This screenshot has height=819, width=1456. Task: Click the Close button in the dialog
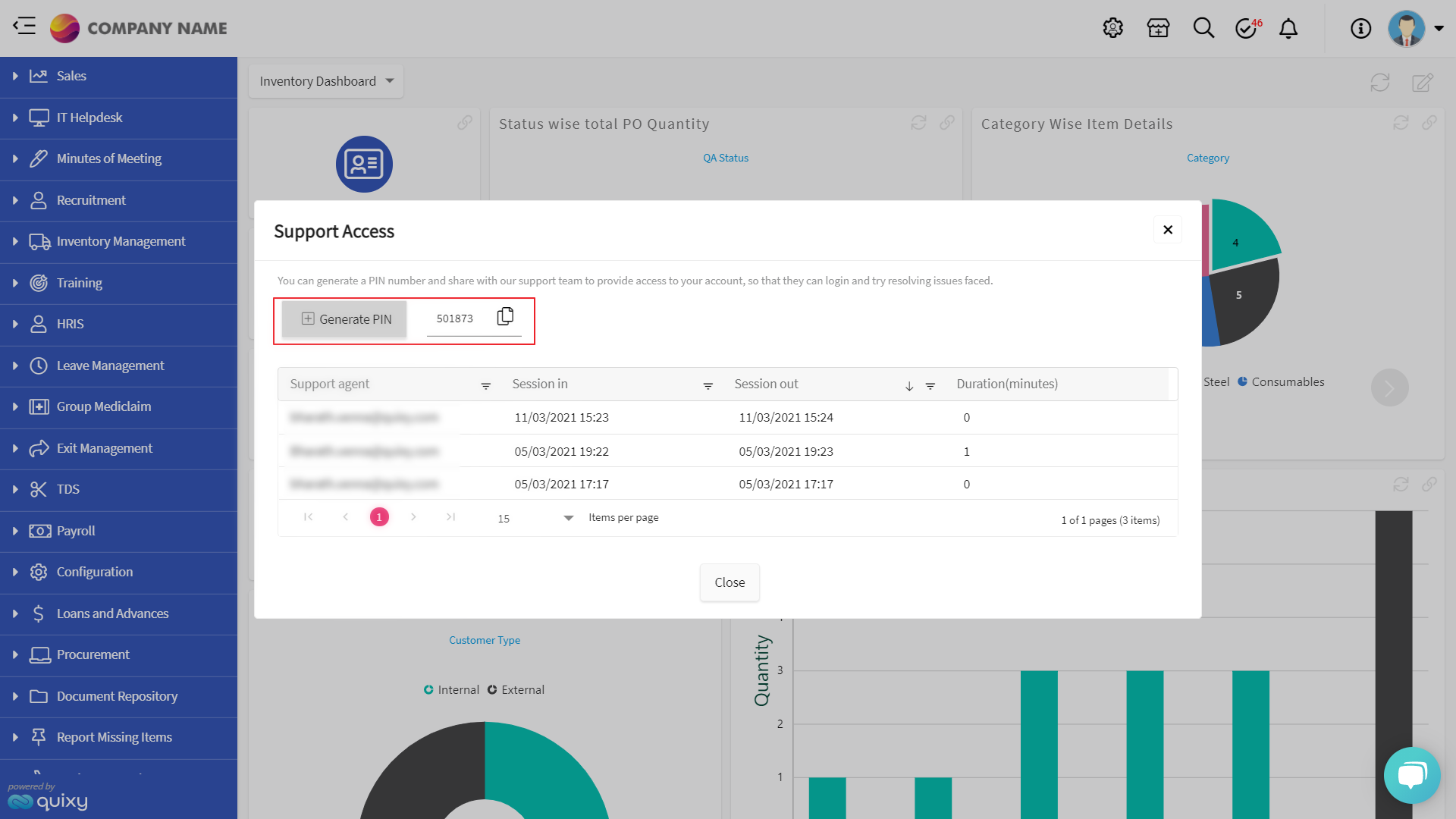(730, 582)
